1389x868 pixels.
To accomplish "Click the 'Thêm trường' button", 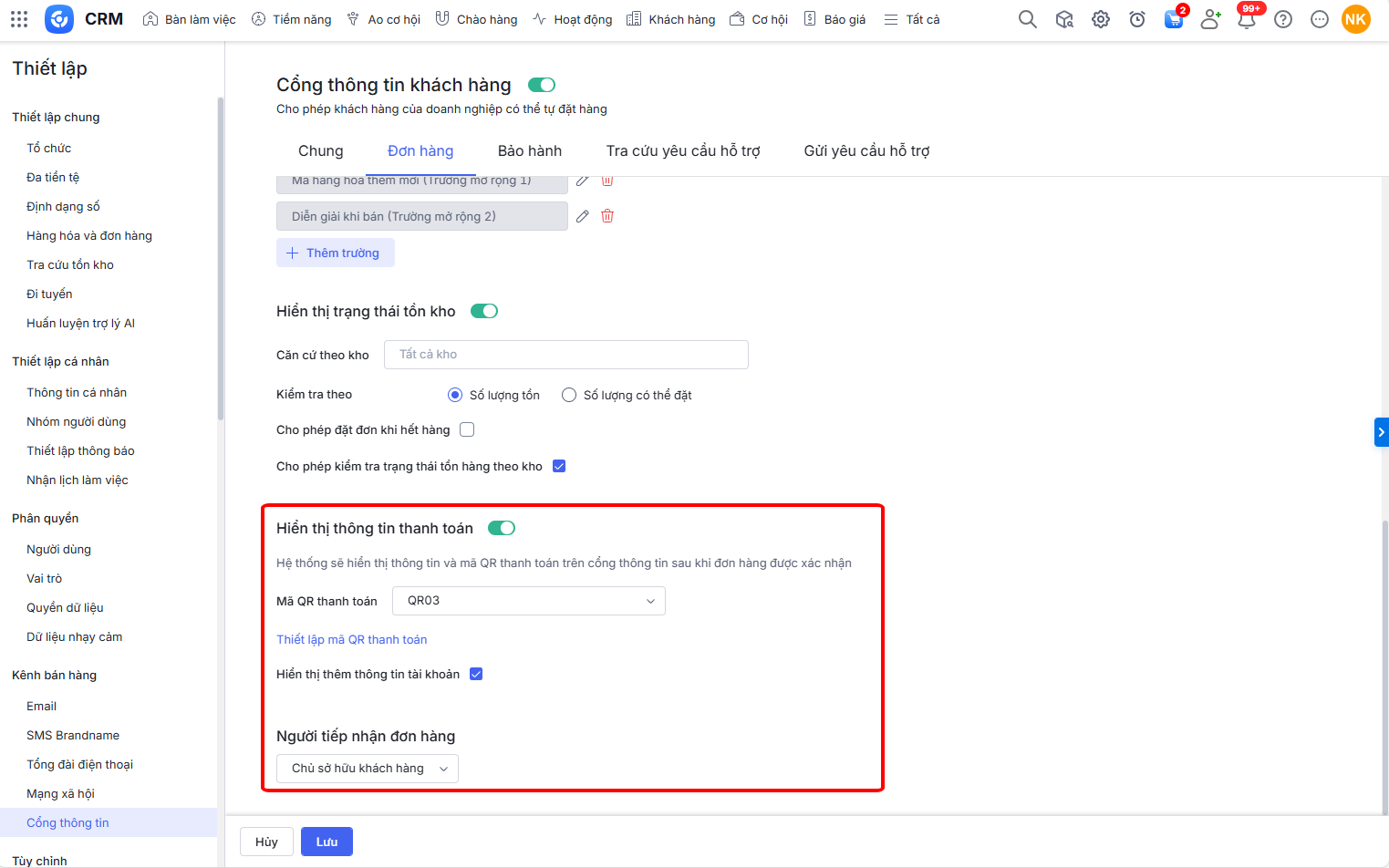I will (336, 253).
